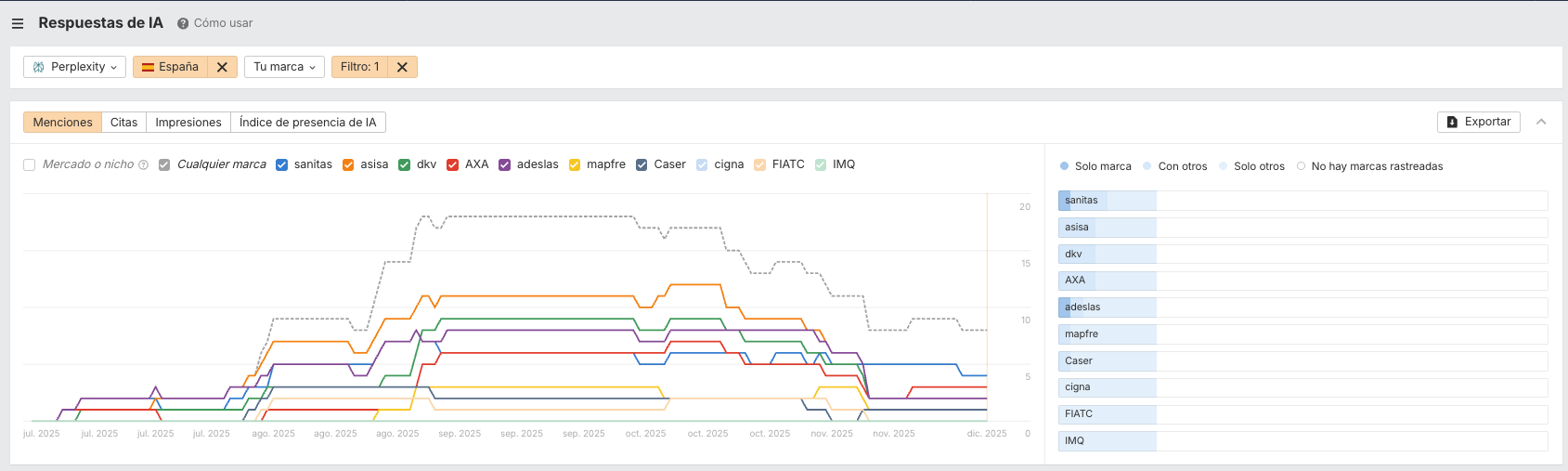Collapse the chart panel with chevron
Screen dimensions: 1568x471
tap(1541, 122)
